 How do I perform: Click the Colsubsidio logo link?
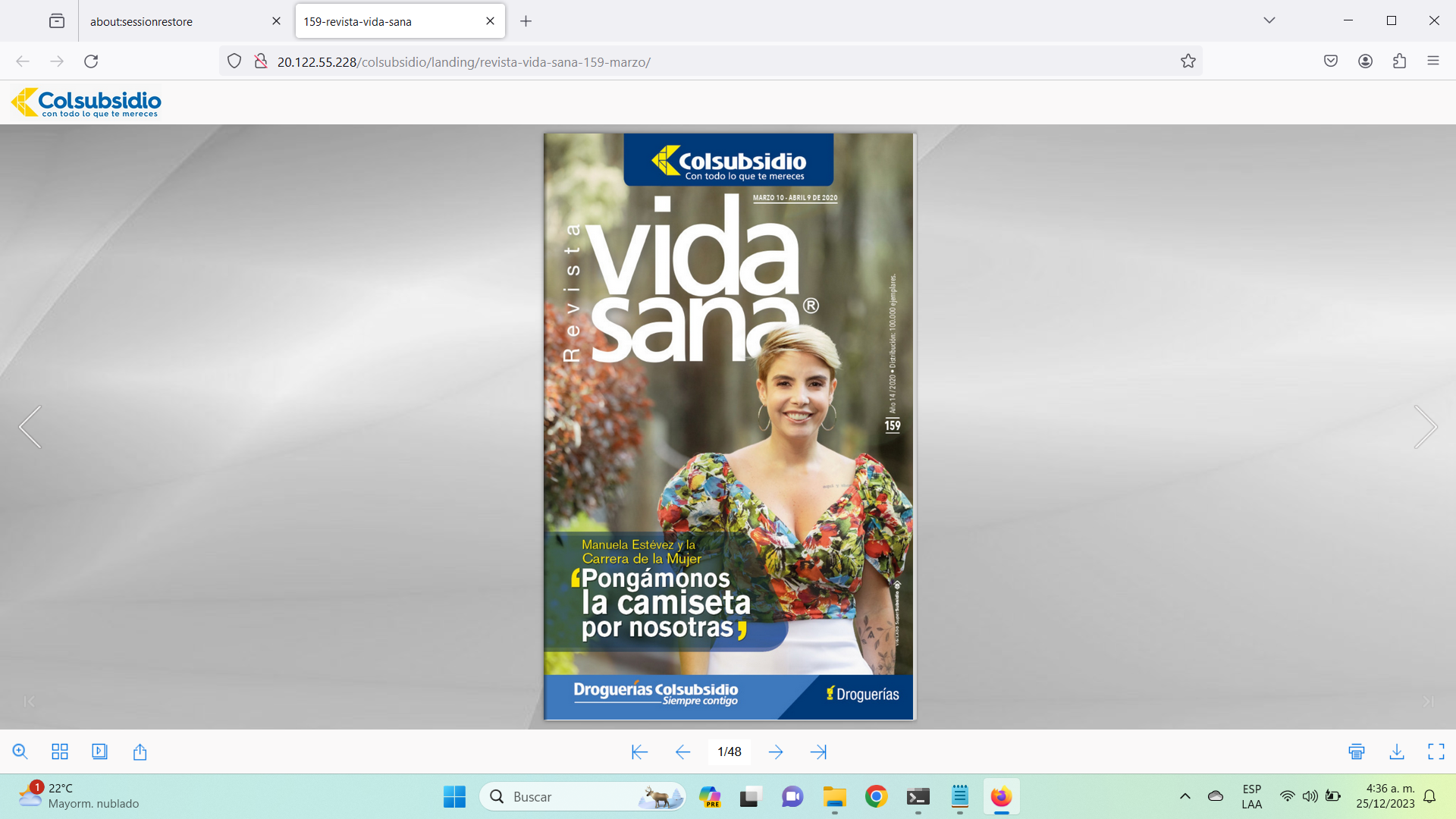pos(86,102)
